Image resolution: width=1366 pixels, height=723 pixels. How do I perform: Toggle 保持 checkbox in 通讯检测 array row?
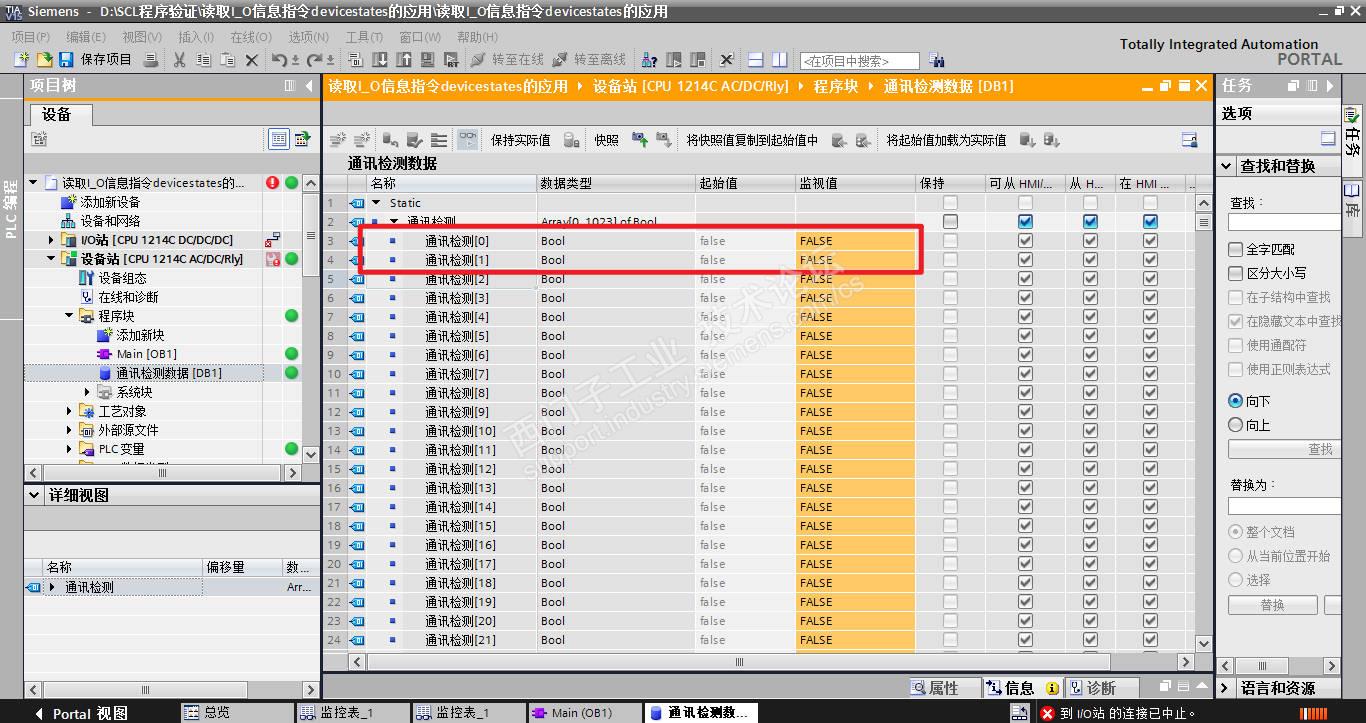950,222
